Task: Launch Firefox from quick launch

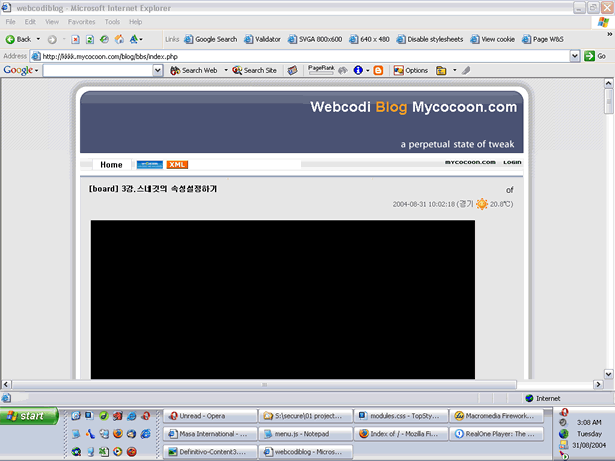Action: 118,434
